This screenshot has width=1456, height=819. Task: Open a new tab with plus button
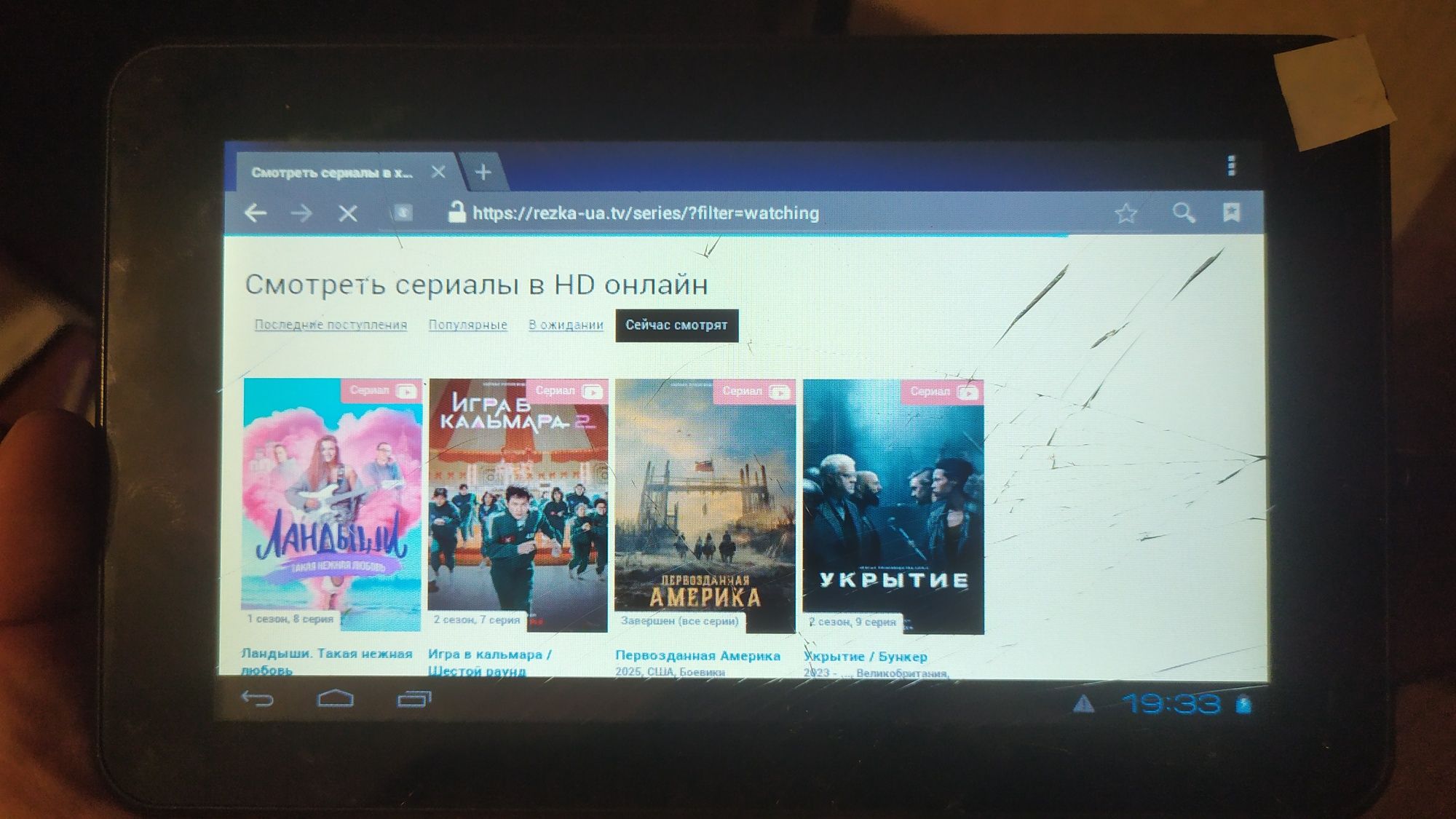[x=483, y=173]
